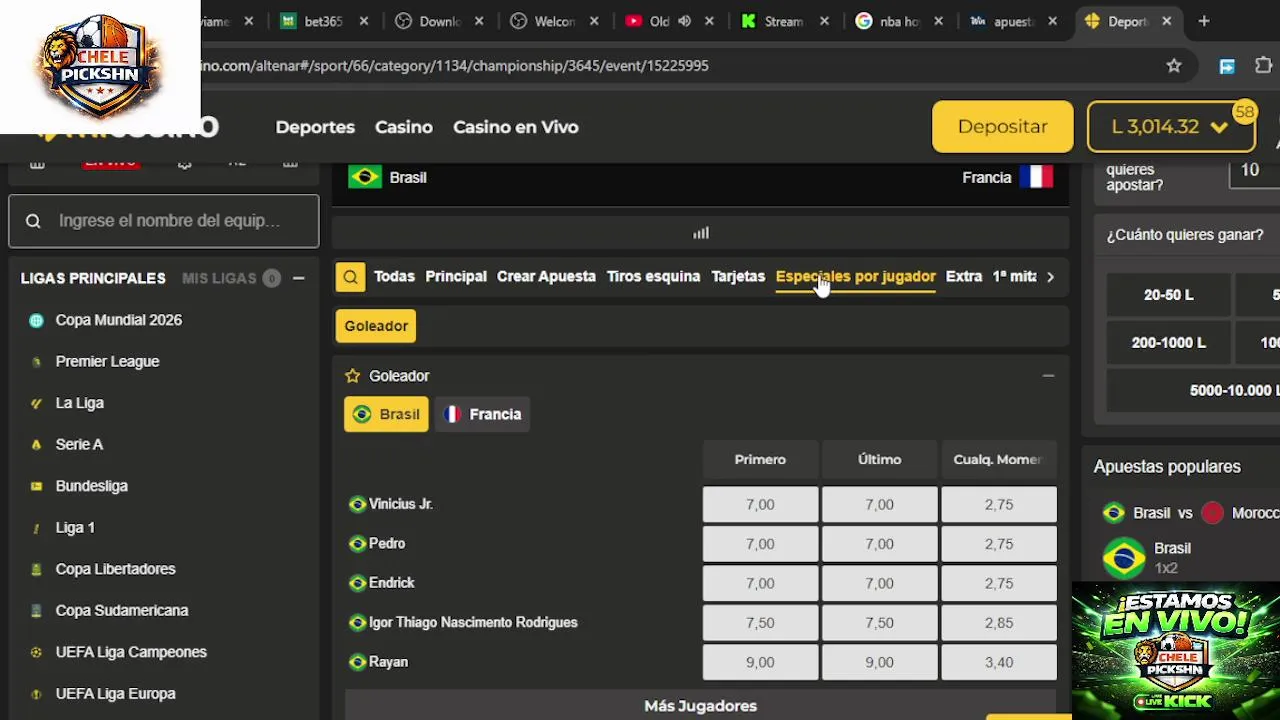Click the statistics bars icon under the match header

click(x=701, y=233)
